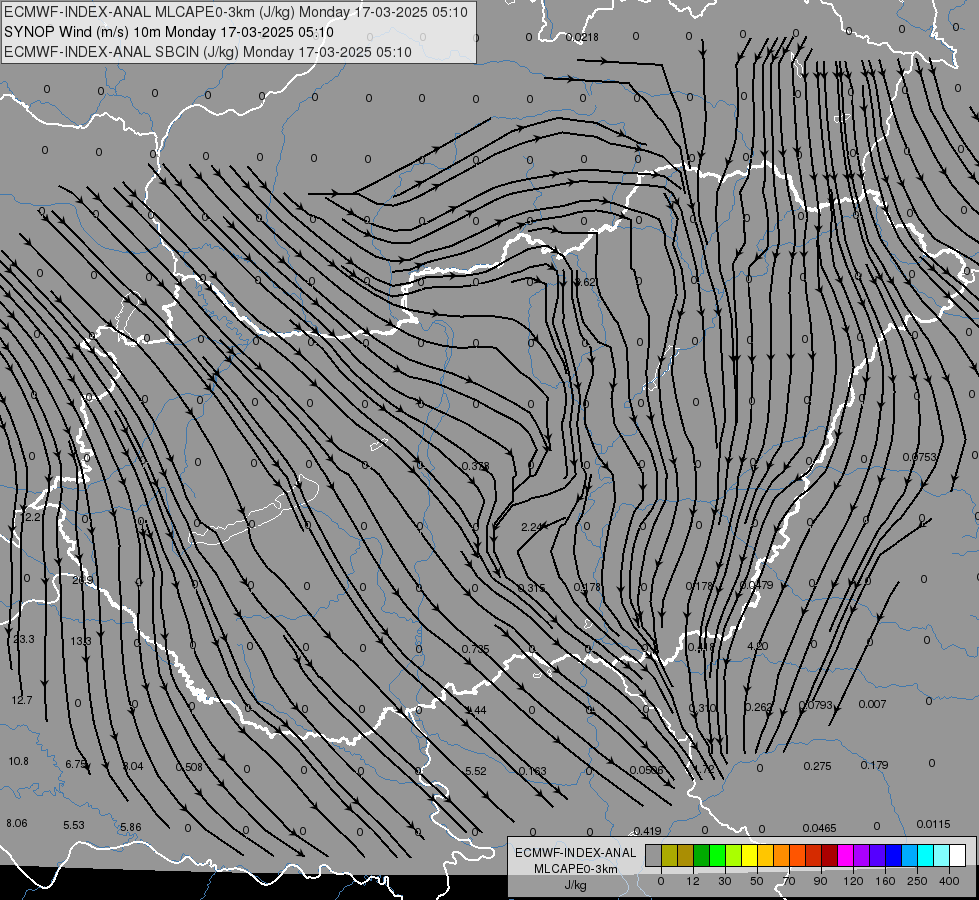This screenshot has width=979, height=900.
Task: Click the white swatch at the legend's end
Action: tap(957, 856)
